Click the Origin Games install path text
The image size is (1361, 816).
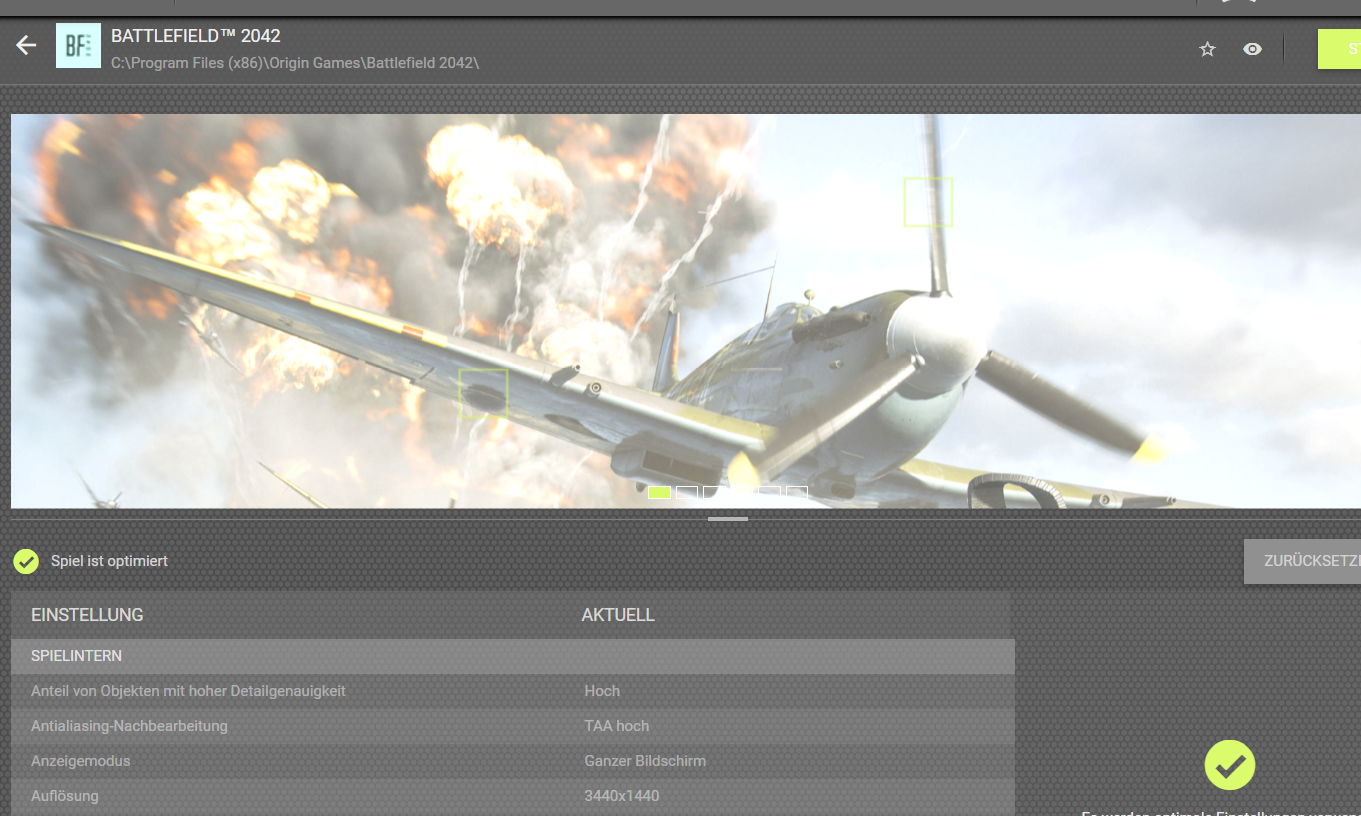[x=295, y=63]
